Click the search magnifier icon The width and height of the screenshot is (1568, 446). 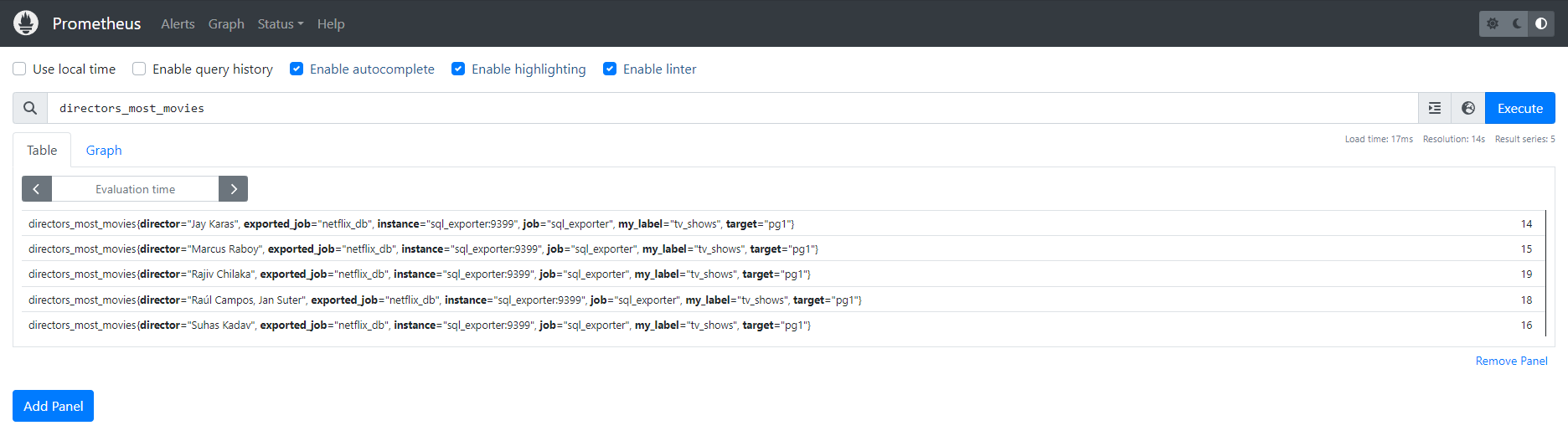(x=30, y=108)
